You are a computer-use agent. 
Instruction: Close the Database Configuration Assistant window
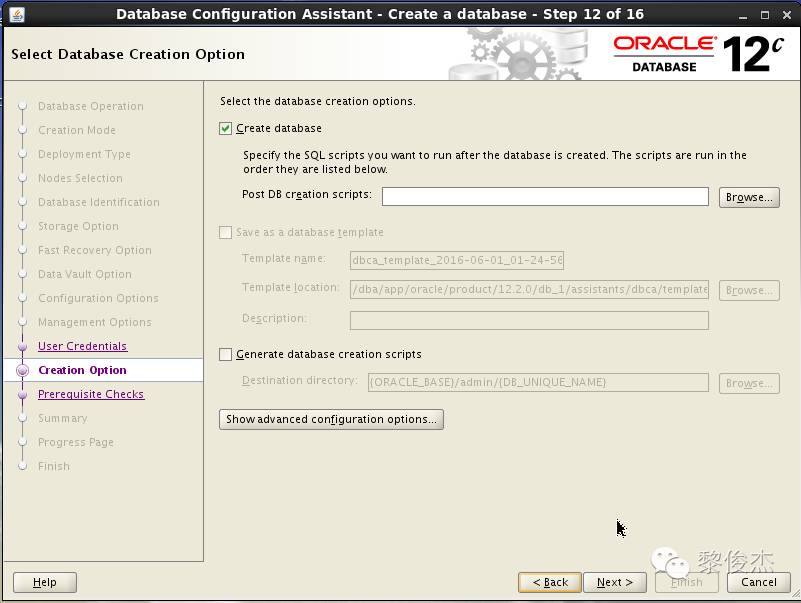787,15
